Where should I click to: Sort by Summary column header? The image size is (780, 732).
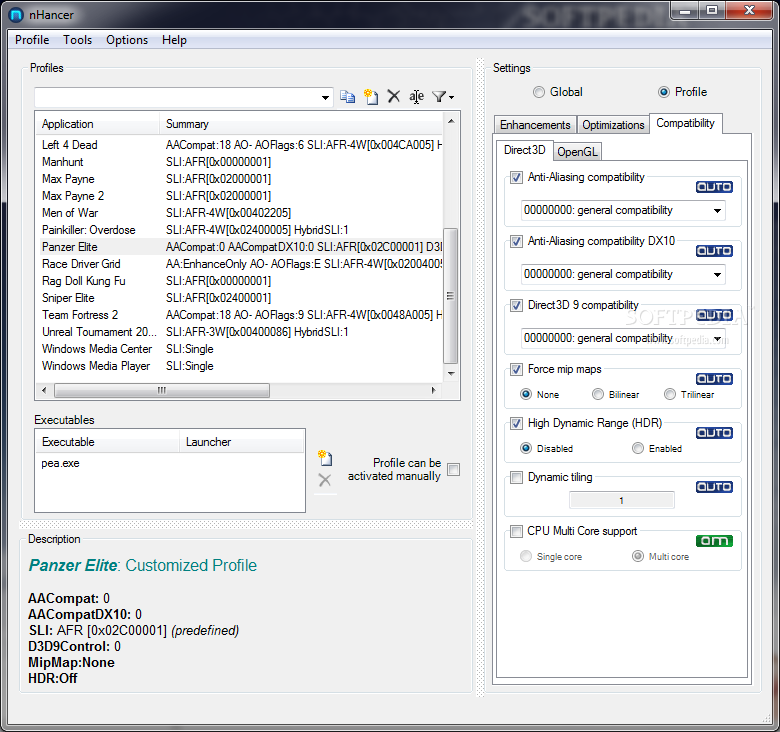(300, 124)
